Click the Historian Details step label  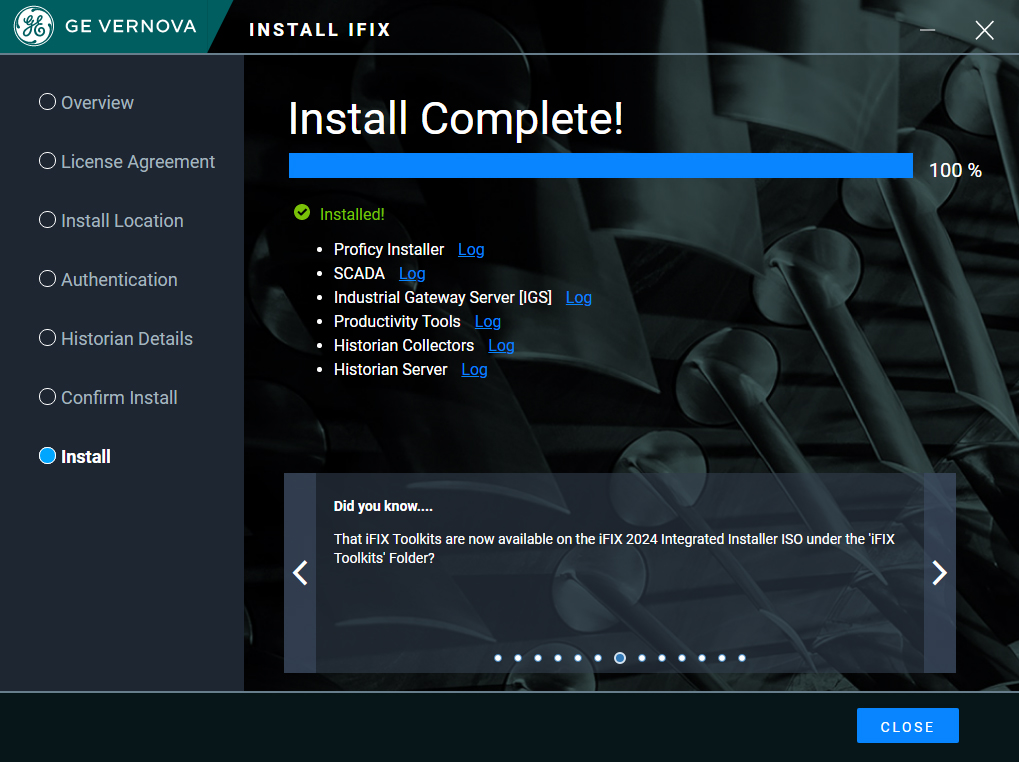(127, 338)
